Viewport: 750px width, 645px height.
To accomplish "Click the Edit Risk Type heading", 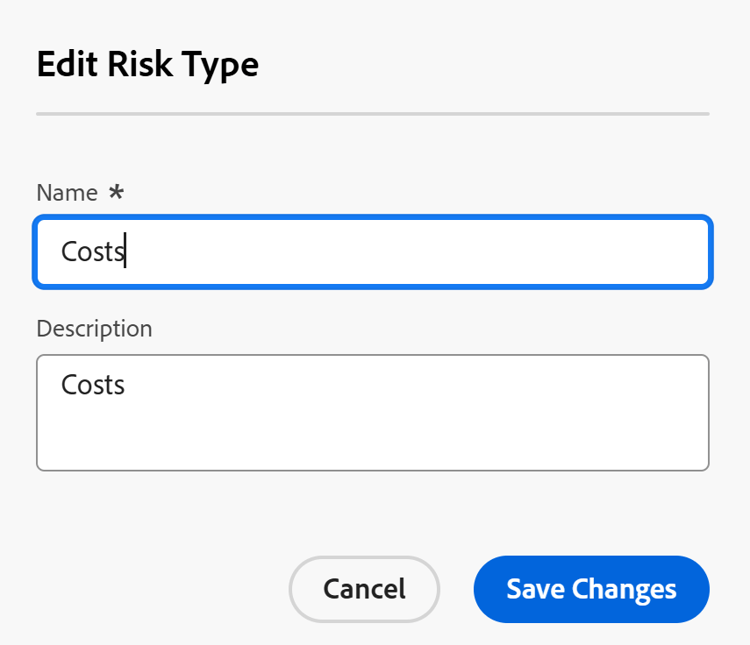I will pos(147,64).
